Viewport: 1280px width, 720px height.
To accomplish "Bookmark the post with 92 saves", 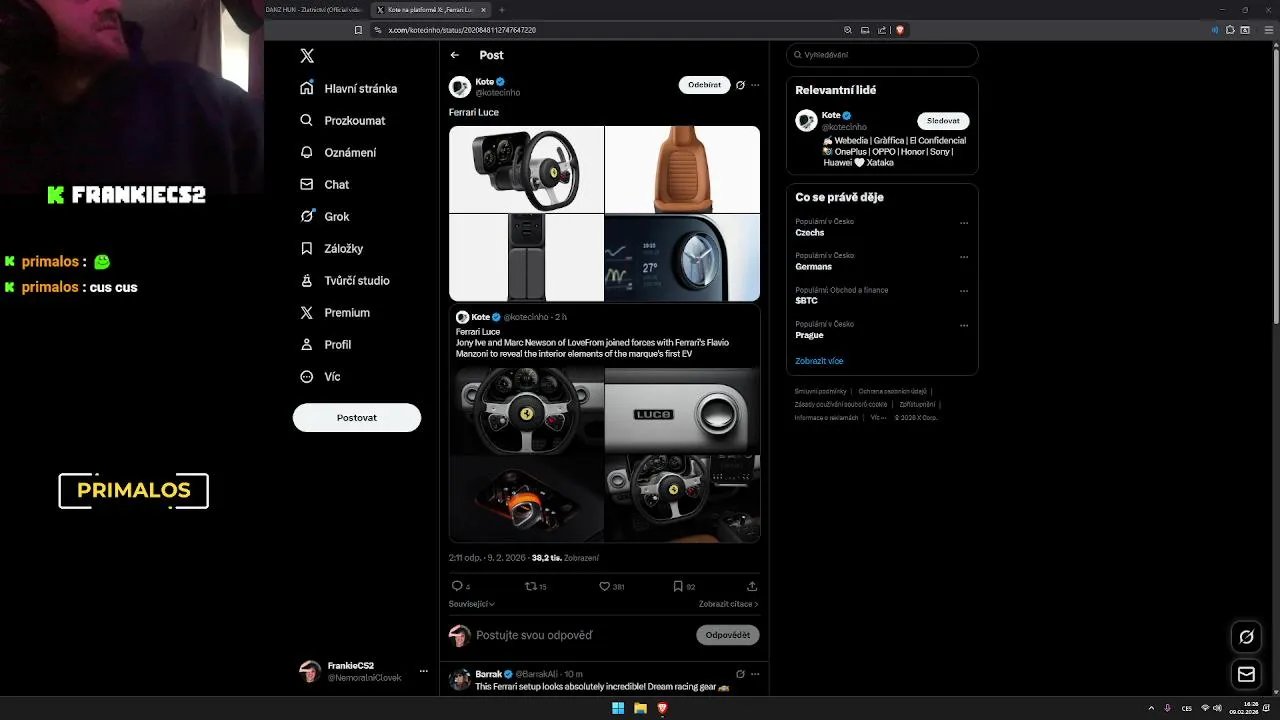I will click(x=678, y=586).
